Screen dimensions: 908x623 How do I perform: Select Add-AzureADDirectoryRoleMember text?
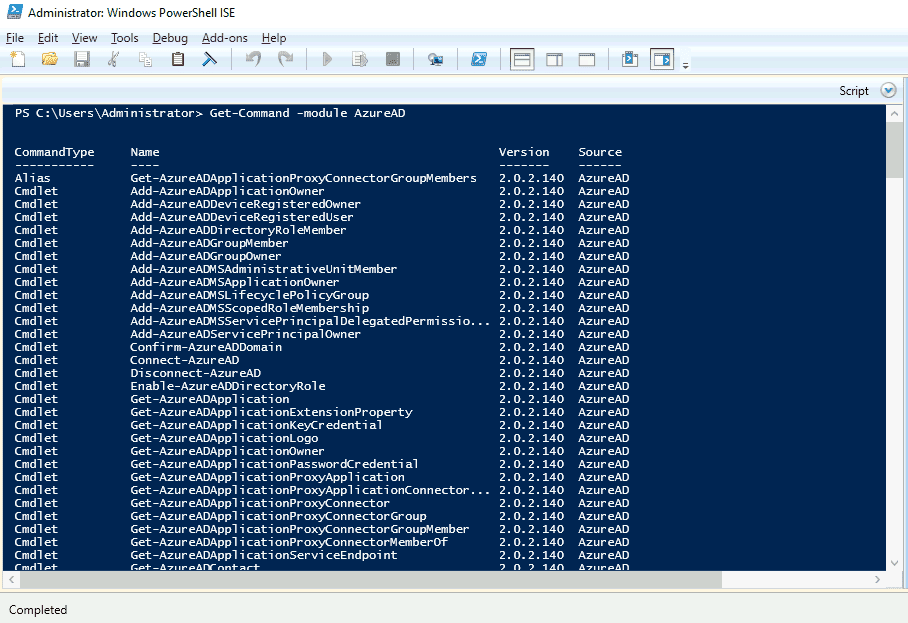[x=238, y=230]
